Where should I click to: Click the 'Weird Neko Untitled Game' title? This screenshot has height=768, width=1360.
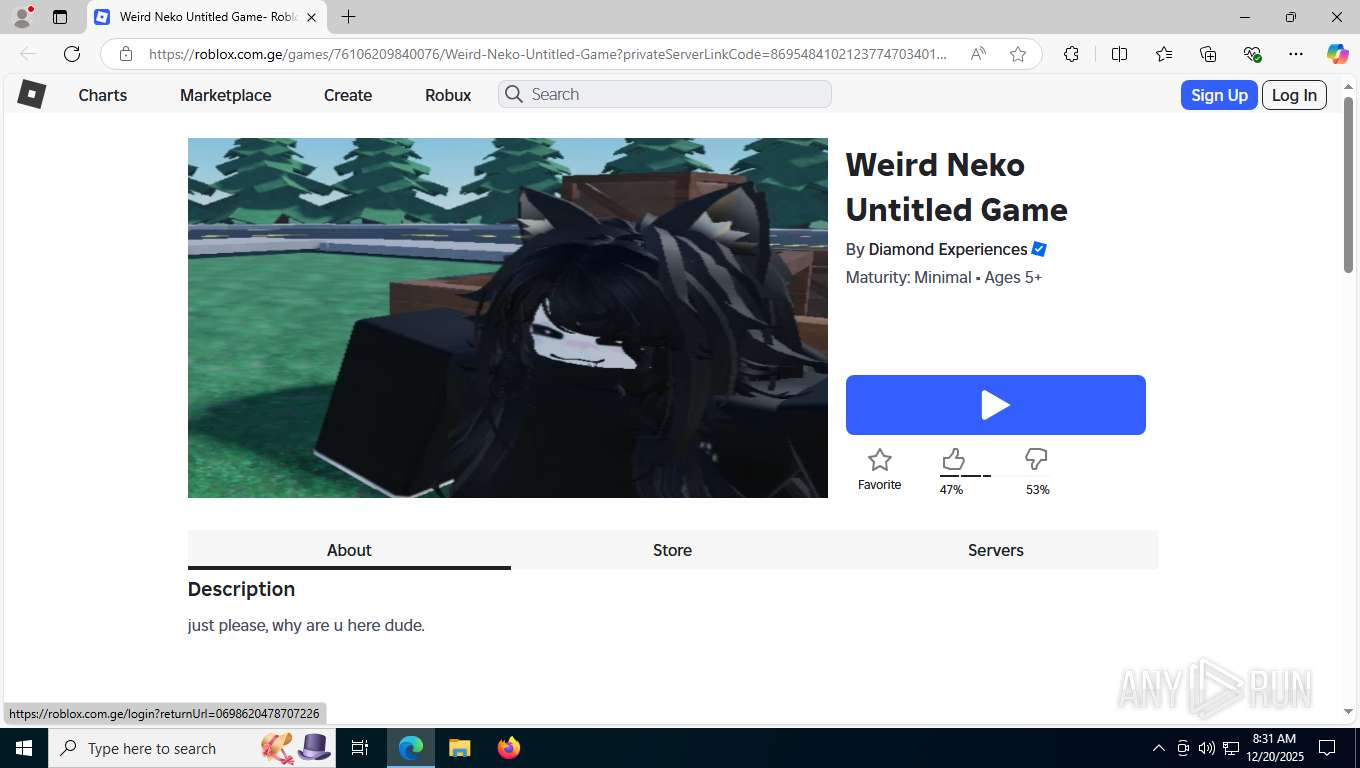[x=957, y=187]
